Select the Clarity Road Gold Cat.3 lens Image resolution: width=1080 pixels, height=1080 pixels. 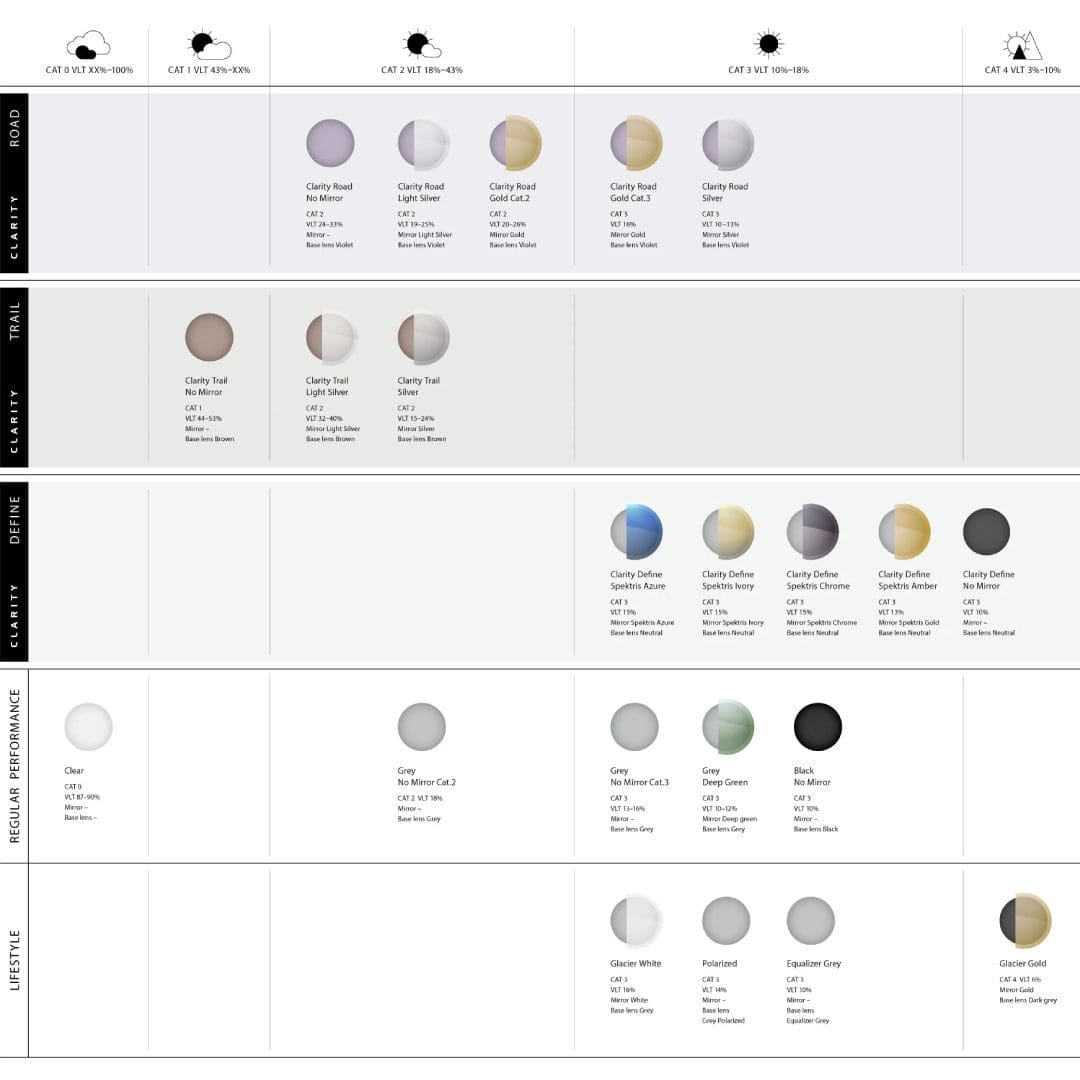pyautogui.click(x=636, y=143)
